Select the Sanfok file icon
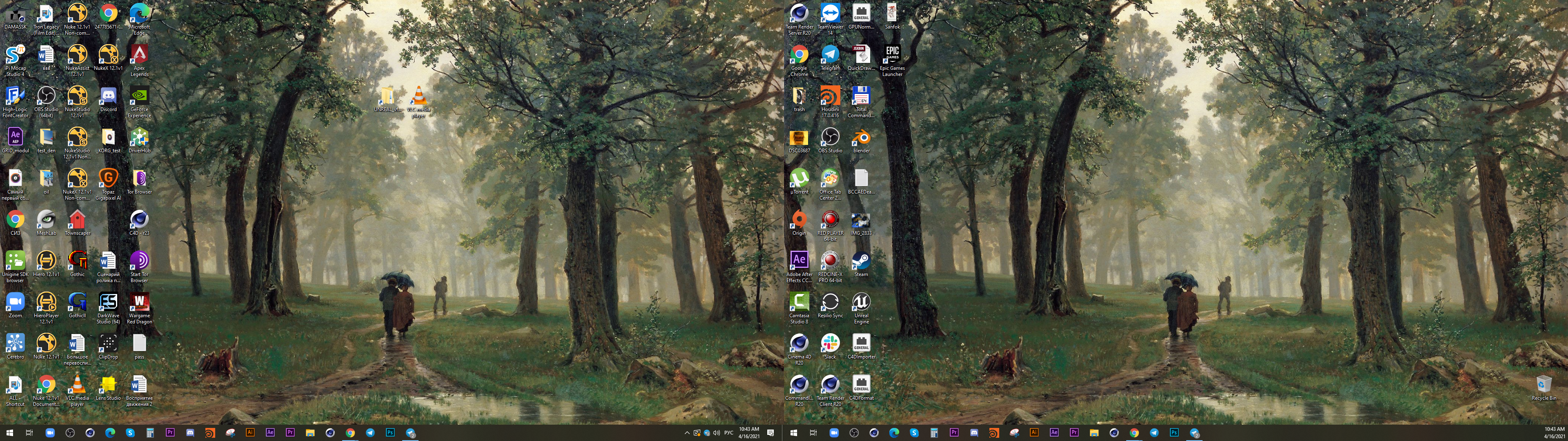1568x441 pixels. click(892, 17)
